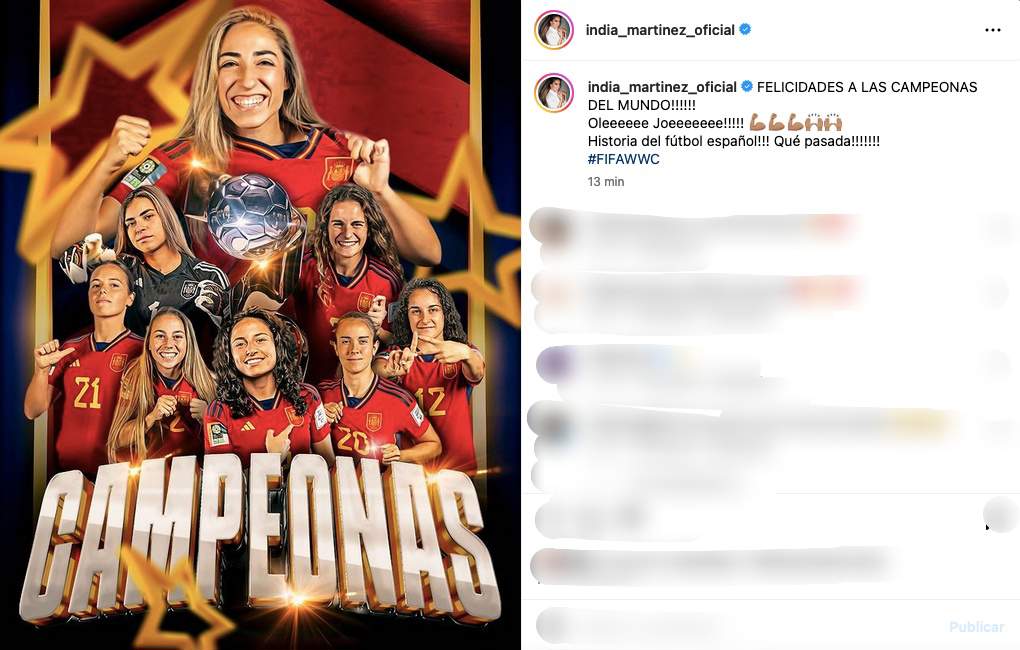Click the blurred save icon above Publicar

[1000, 515]
